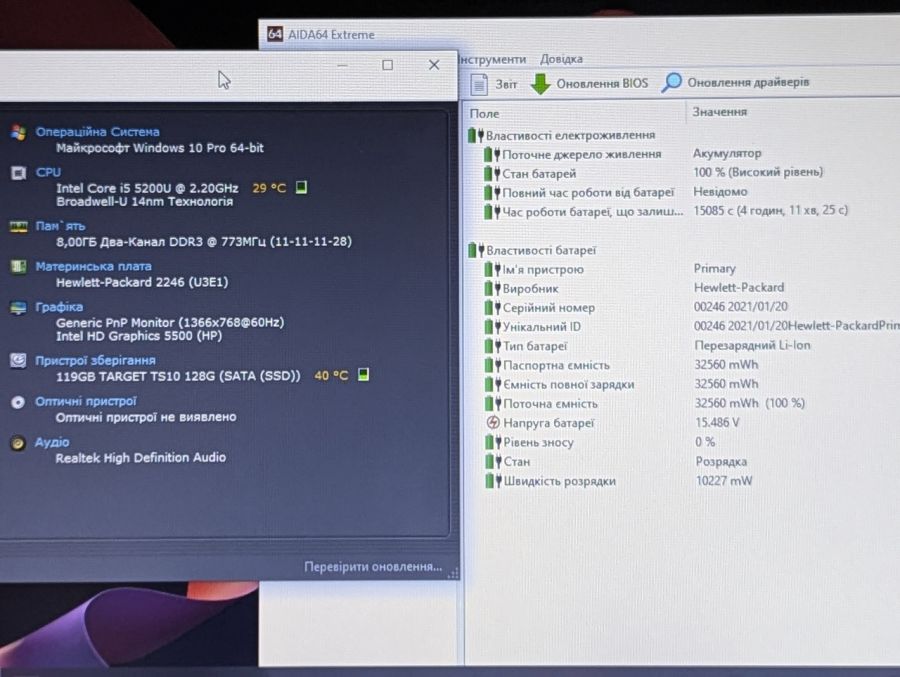The height and width of the screenshot is (677, 900).
Task: Select the 0 % wear level value
Action: [x=705, y=442]
